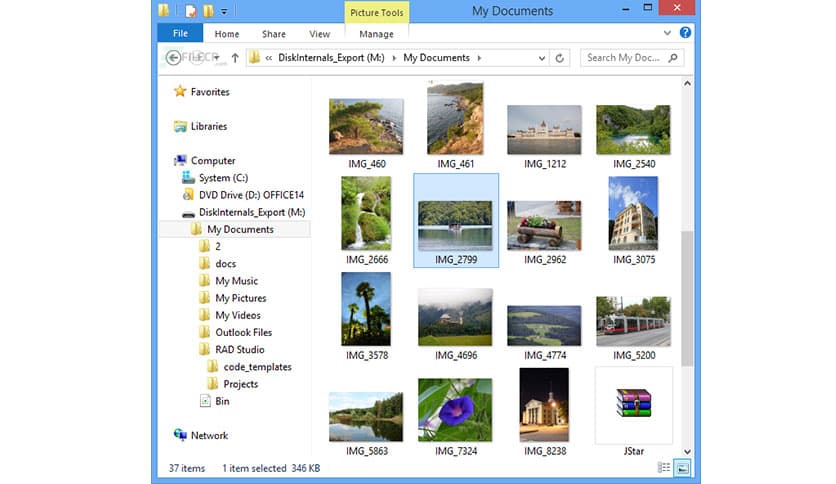The image size is (836, 484).
Task: Click My Documents breadcrumb in address bar
Action: pyautogui.click(x=436, y=58)
